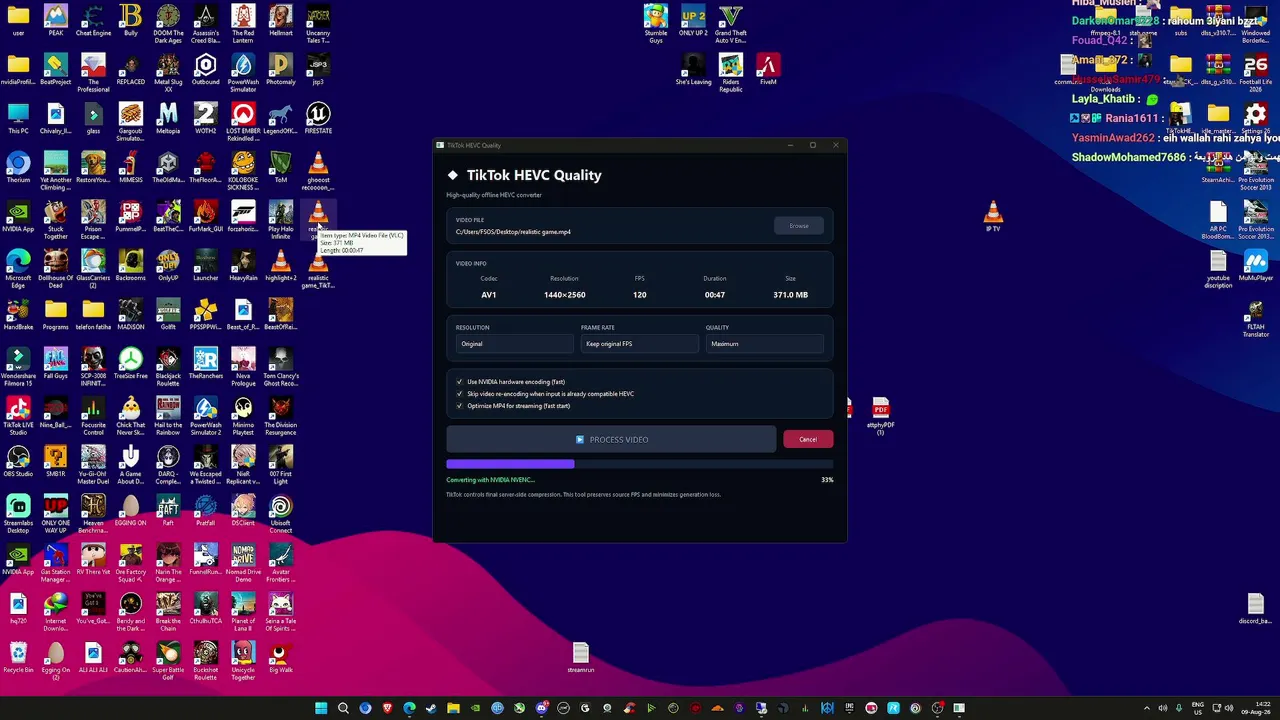This screenshot has height=720, width=1280.
Task: Select the Big Walk icon
Action: 280,658
